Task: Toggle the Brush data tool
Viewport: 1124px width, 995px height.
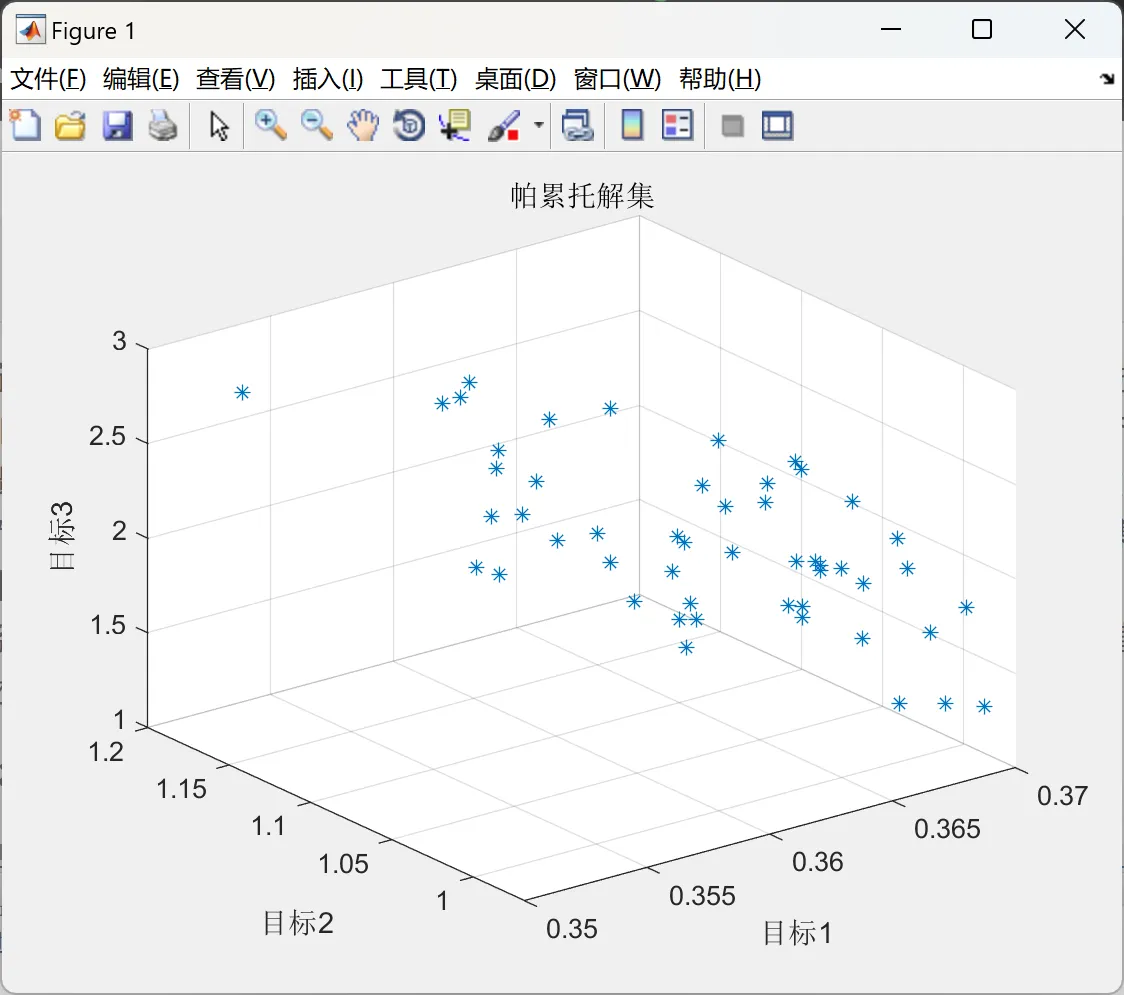Action: click(x=505, y=125)
